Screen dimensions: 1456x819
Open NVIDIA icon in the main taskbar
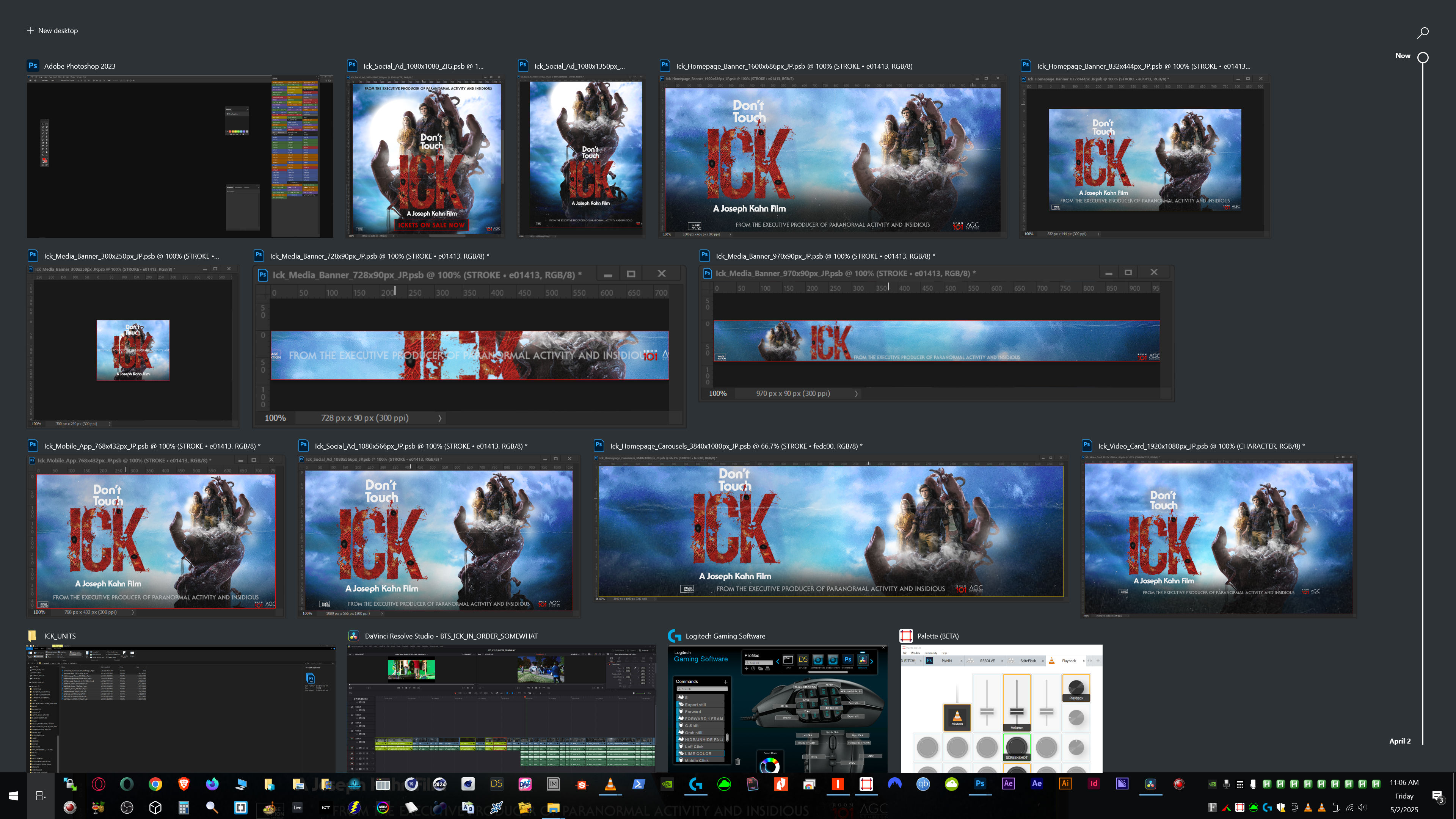[667, 783]
